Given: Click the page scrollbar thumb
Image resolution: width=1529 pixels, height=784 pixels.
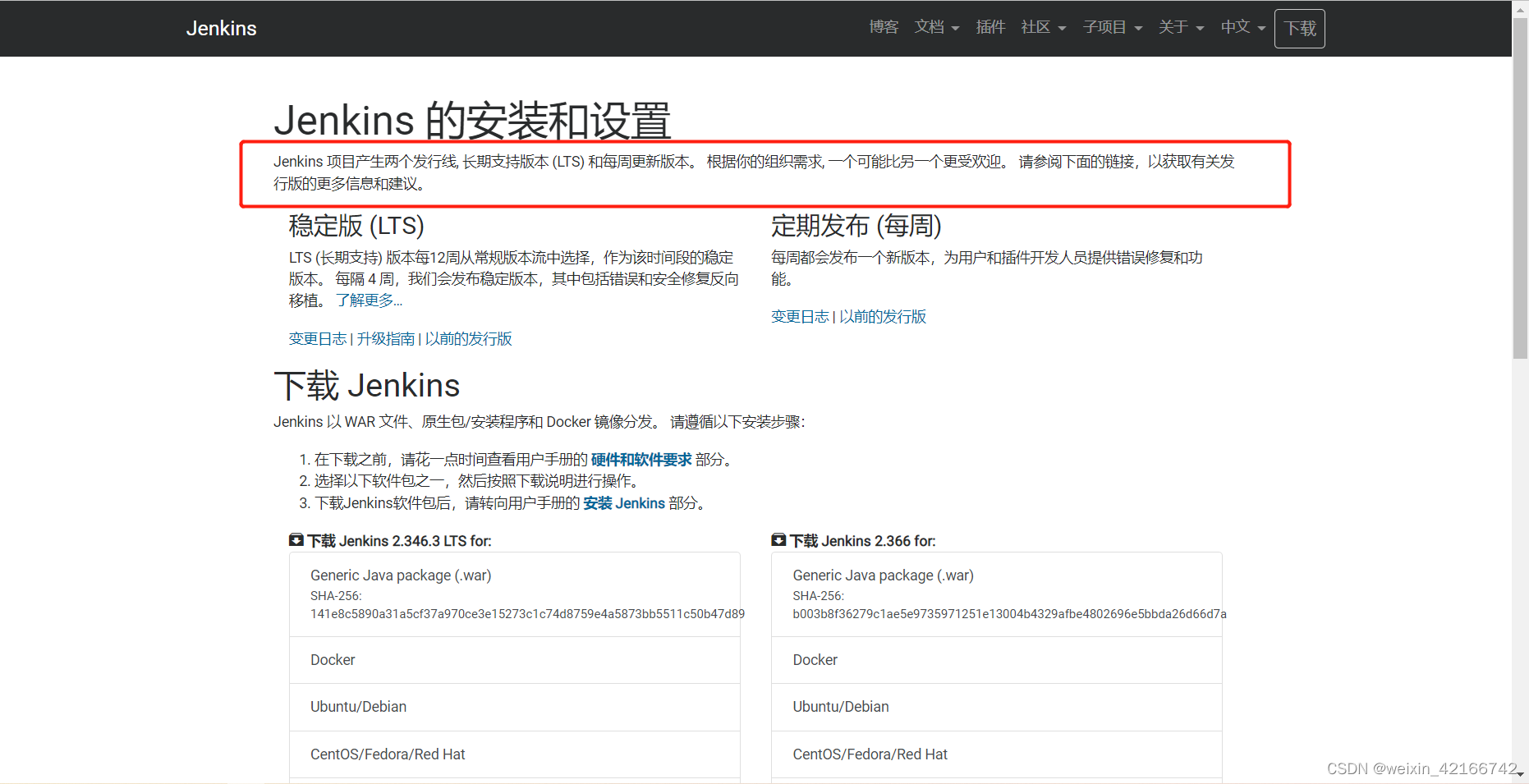Looking at the screenshot, I should coord(1520,189).
